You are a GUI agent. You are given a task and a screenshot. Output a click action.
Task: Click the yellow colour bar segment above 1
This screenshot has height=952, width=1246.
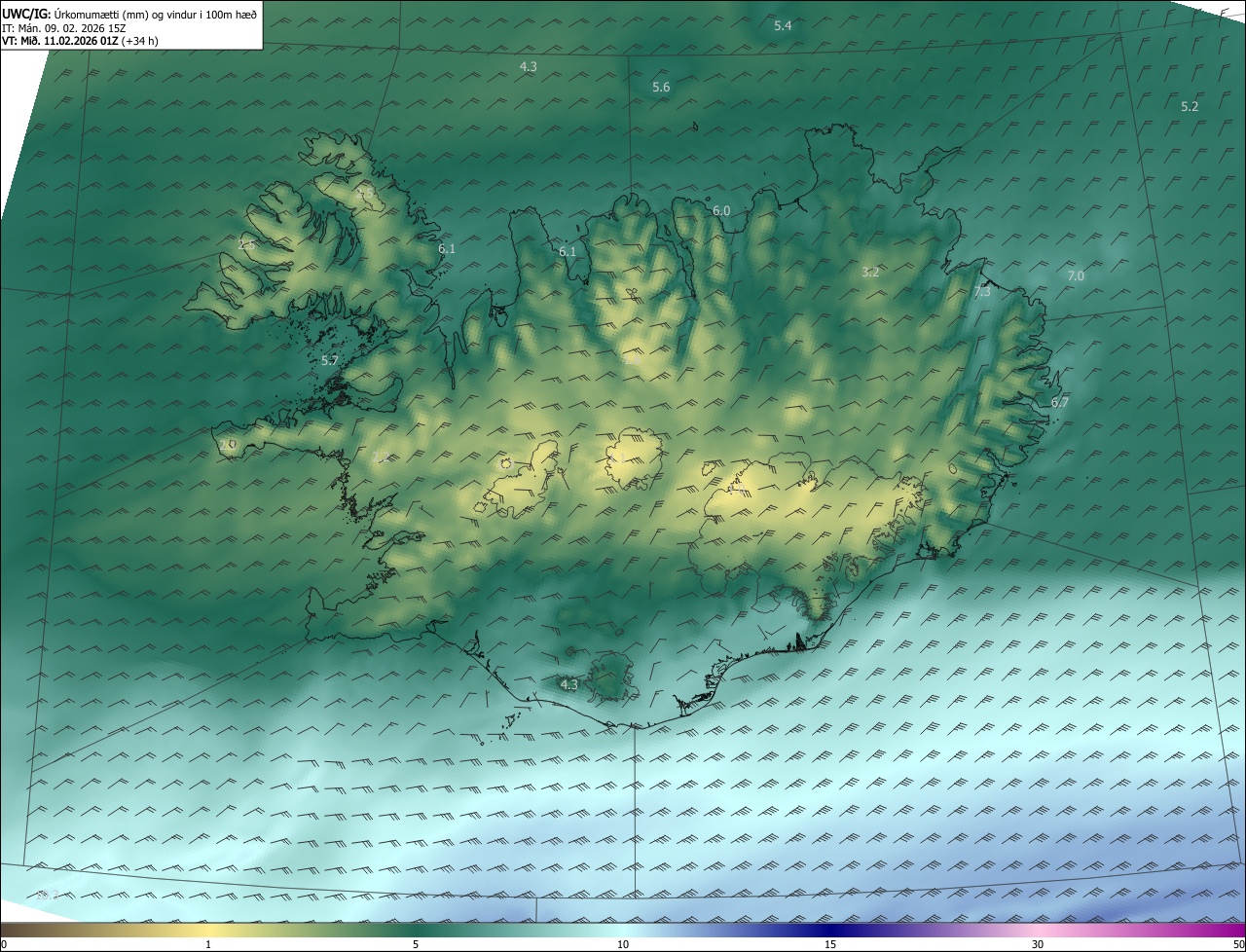pyautogui.click(x=208, y=931)
